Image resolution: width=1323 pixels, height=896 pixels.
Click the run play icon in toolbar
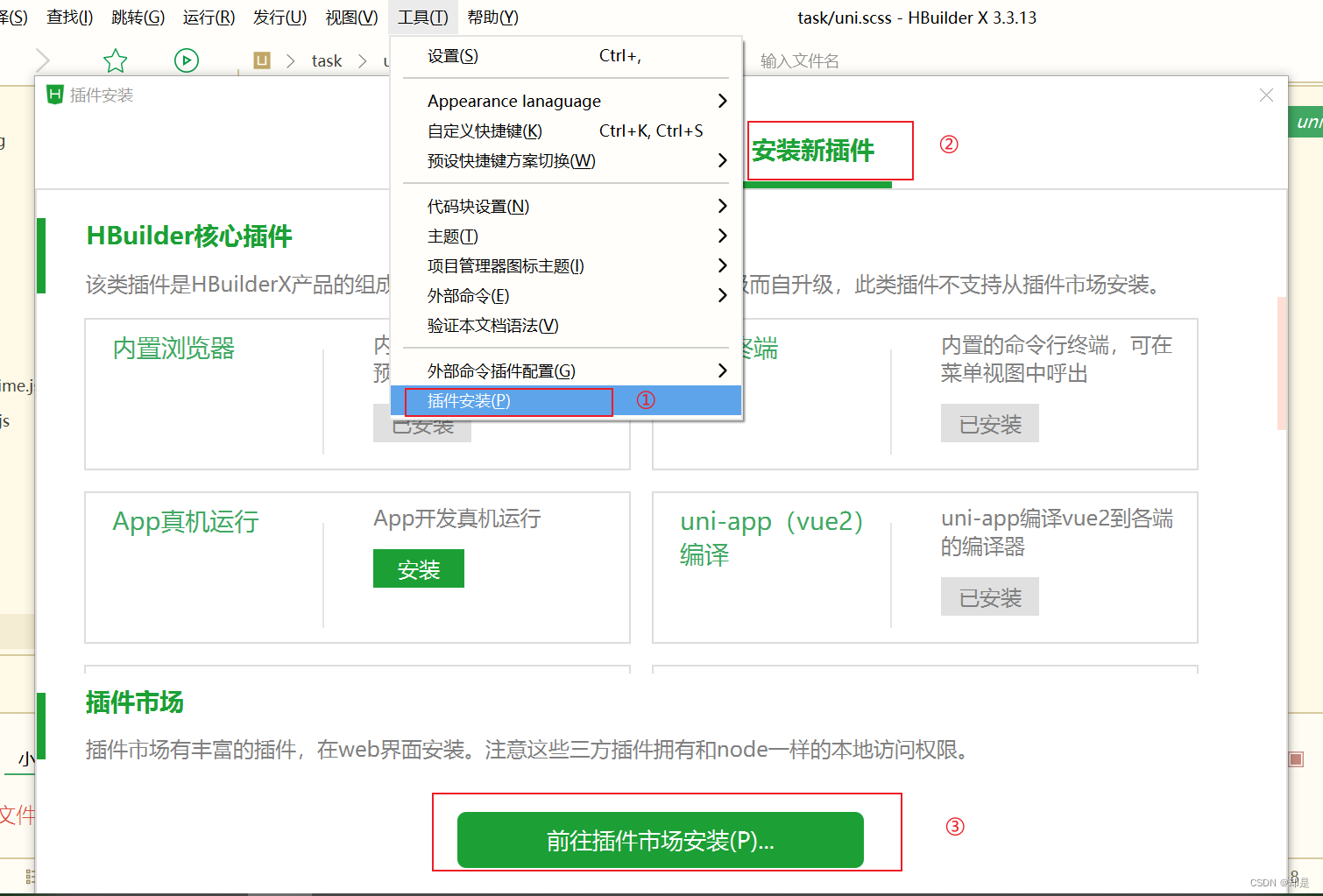pyautogui.click(x=187, y=60)
